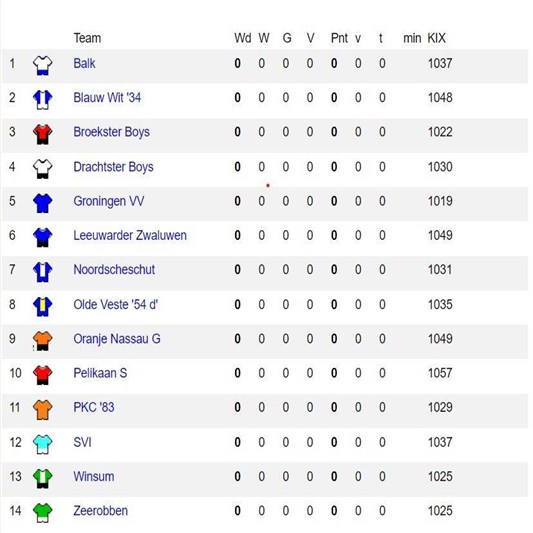Open the Noordscheschut team link
Screen dimensions: 533x533
tap(114, 270)
